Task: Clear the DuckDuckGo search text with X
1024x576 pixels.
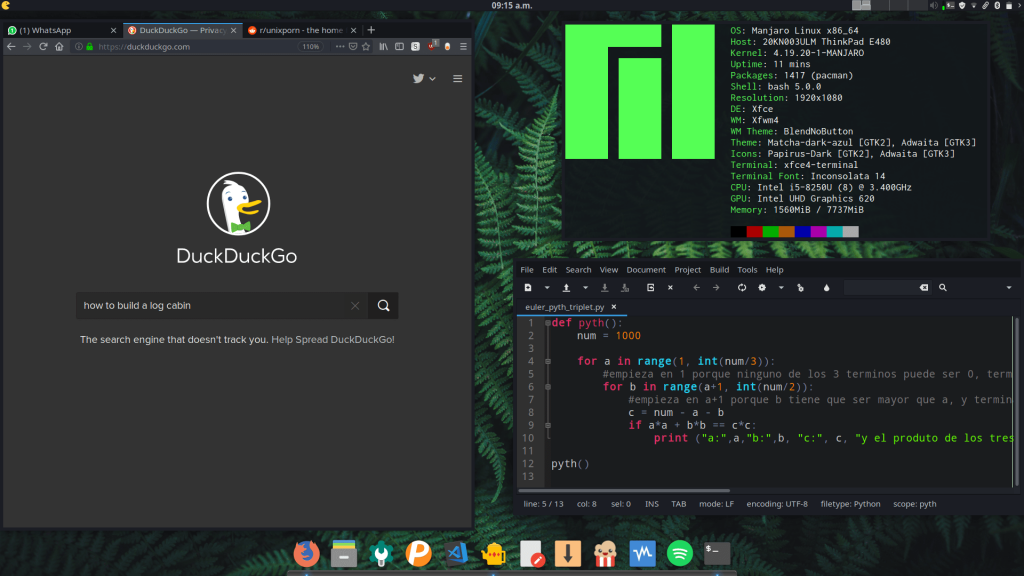Action: tap(355, 306)
